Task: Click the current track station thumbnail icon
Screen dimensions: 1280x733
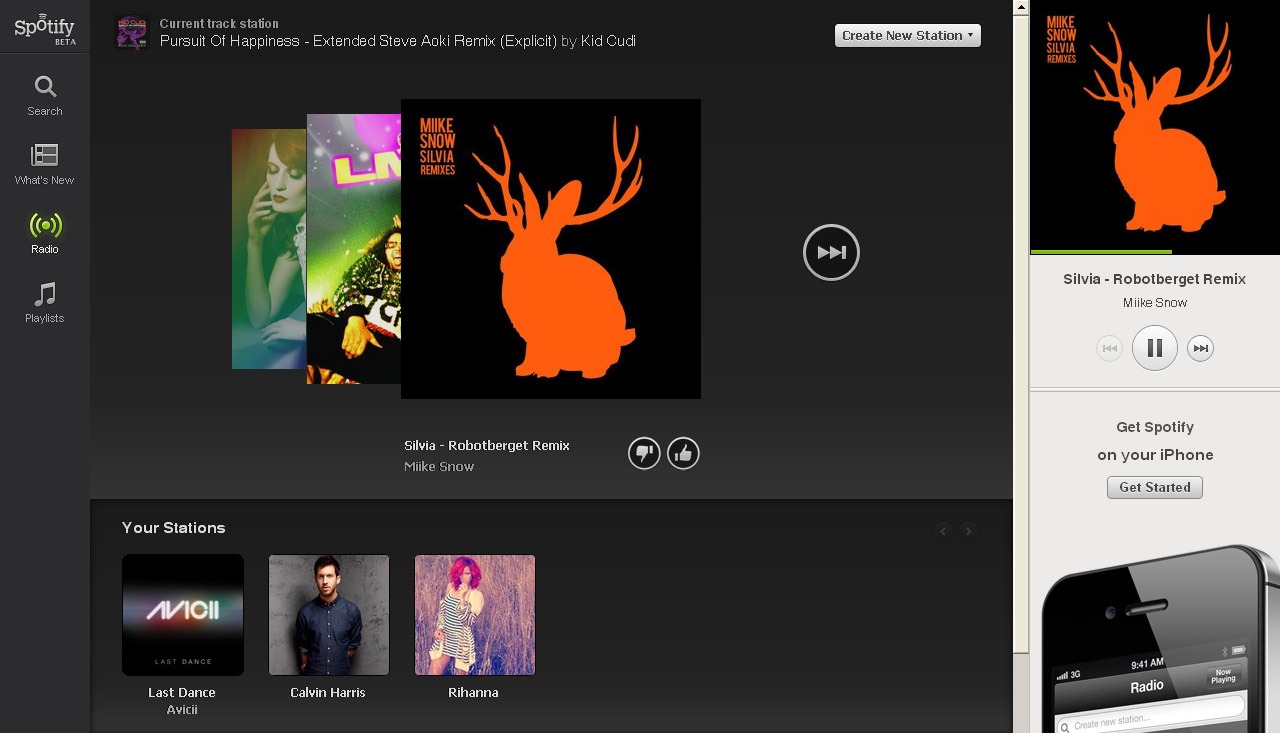Action: tap(132, 33)
